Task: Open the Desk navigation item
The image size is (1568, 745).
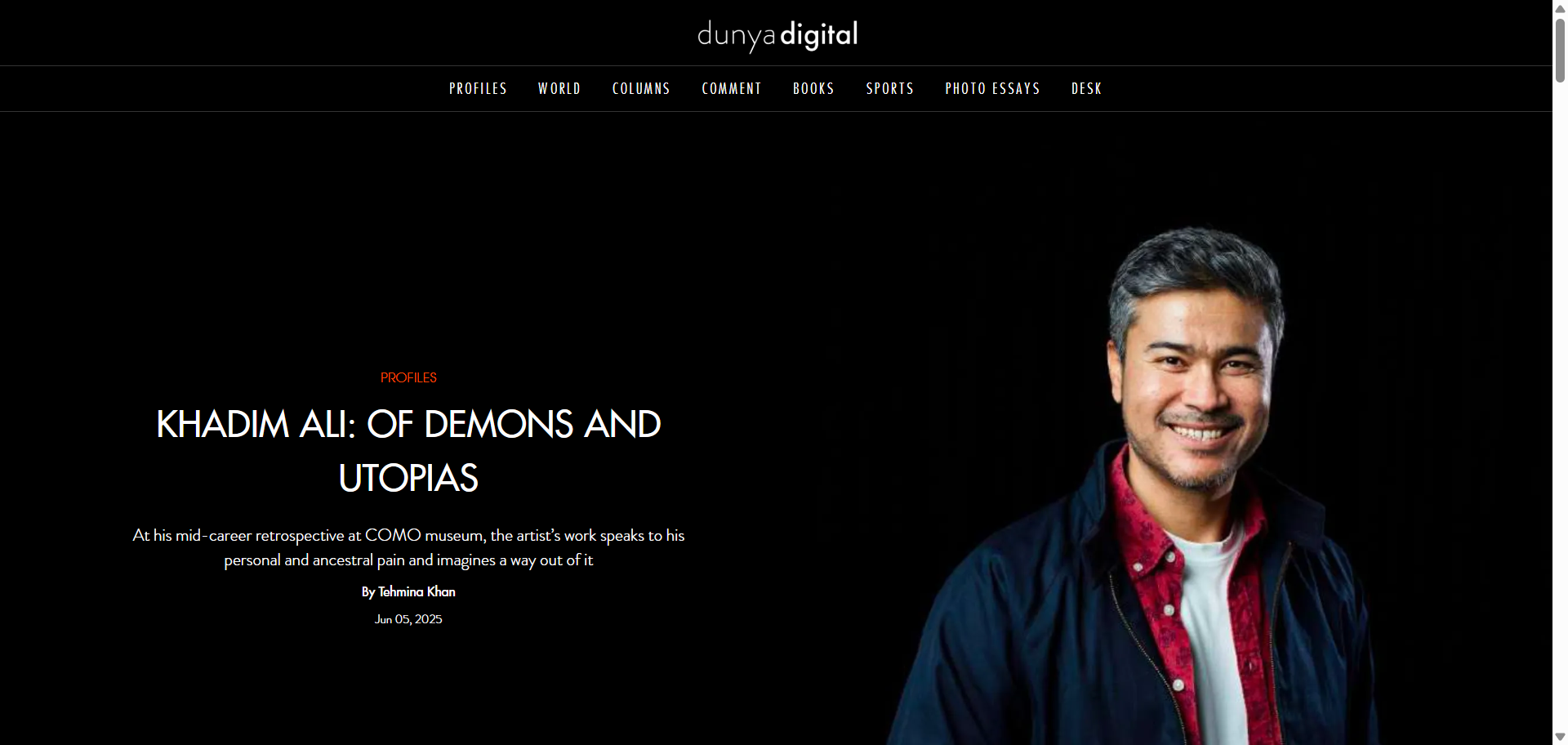Action: (1086, 88)
